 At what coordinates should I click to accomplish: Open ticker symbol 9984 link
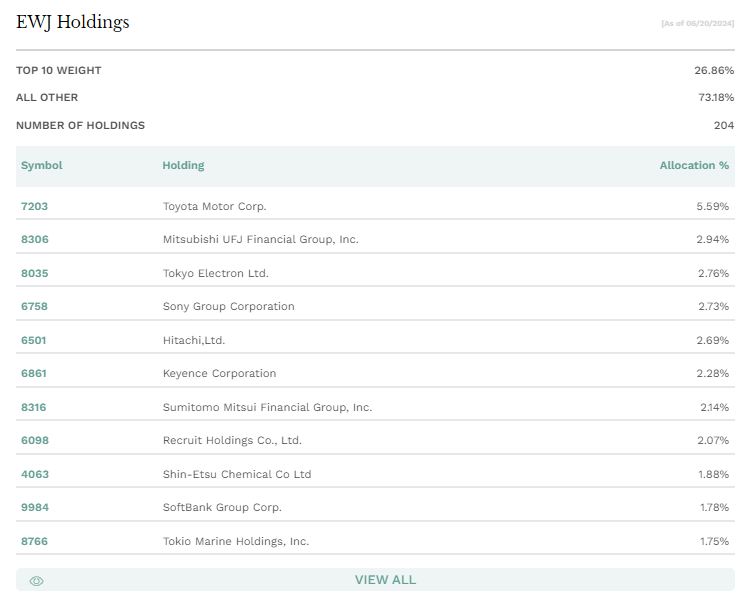(x=35, y=507)
